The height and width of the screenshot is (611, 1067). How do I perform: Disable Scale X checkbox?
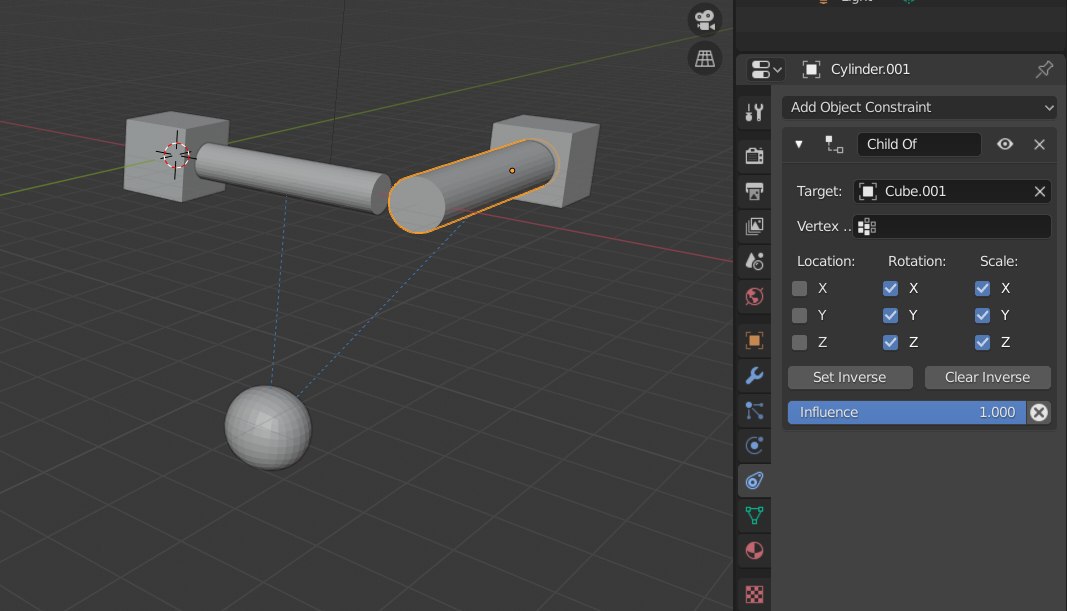(982, 288)
